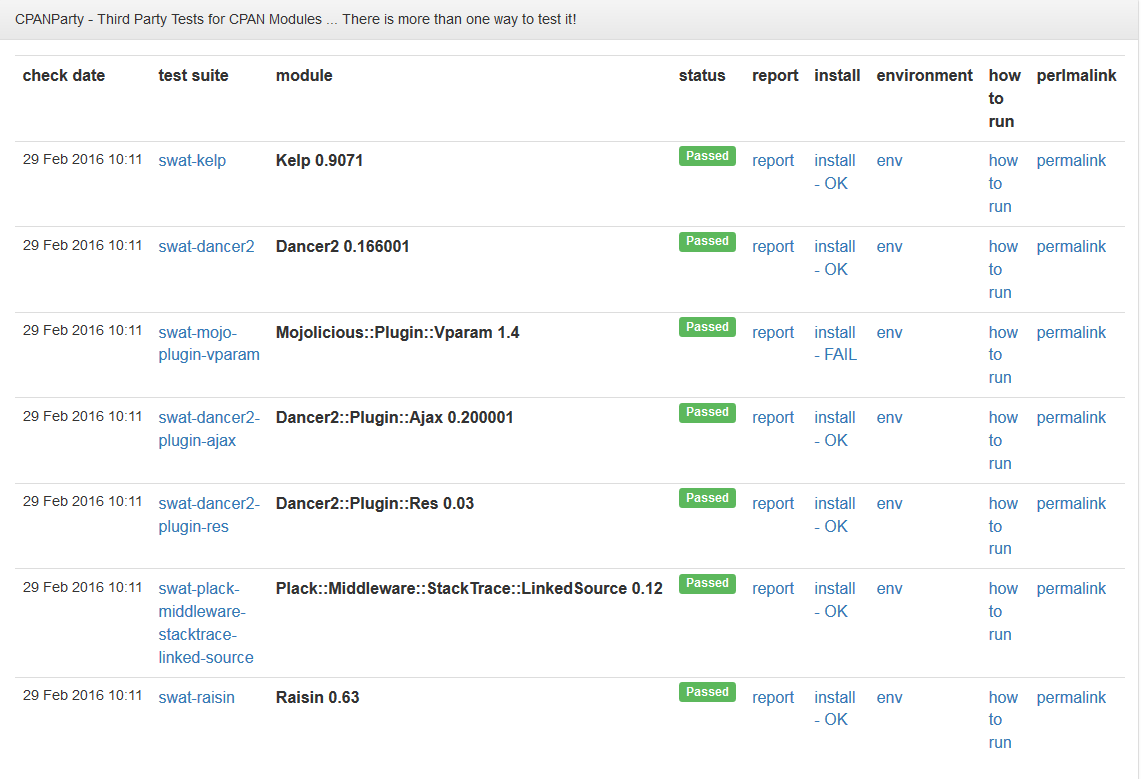Click check date in swat-kelp row
This screenshot has height=779, width=1141.
point(82,159)
